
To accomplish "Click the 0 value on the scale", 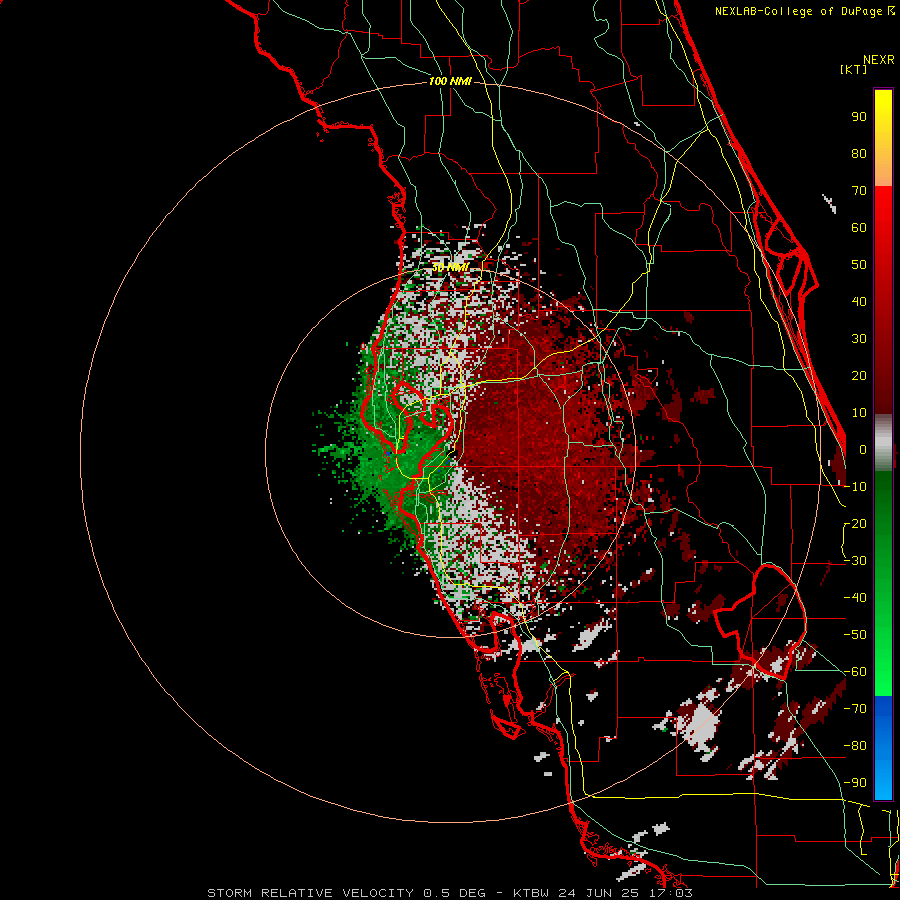I will [x=863, y=450].
